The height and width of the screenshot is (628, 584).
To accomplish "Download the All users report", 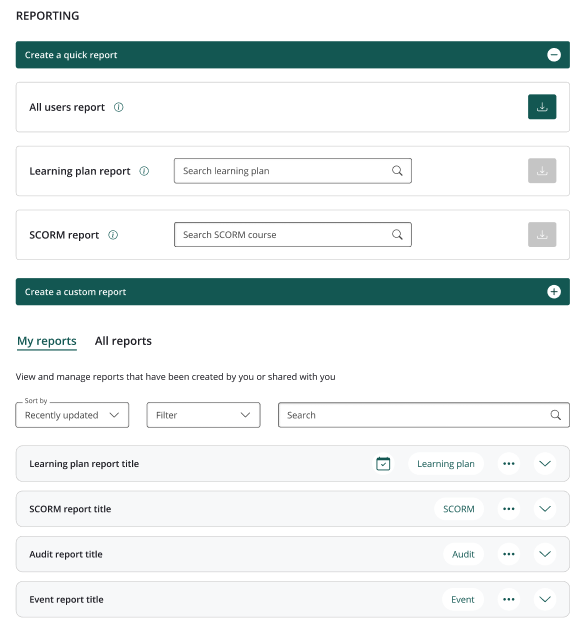I will tap(542, 107).
